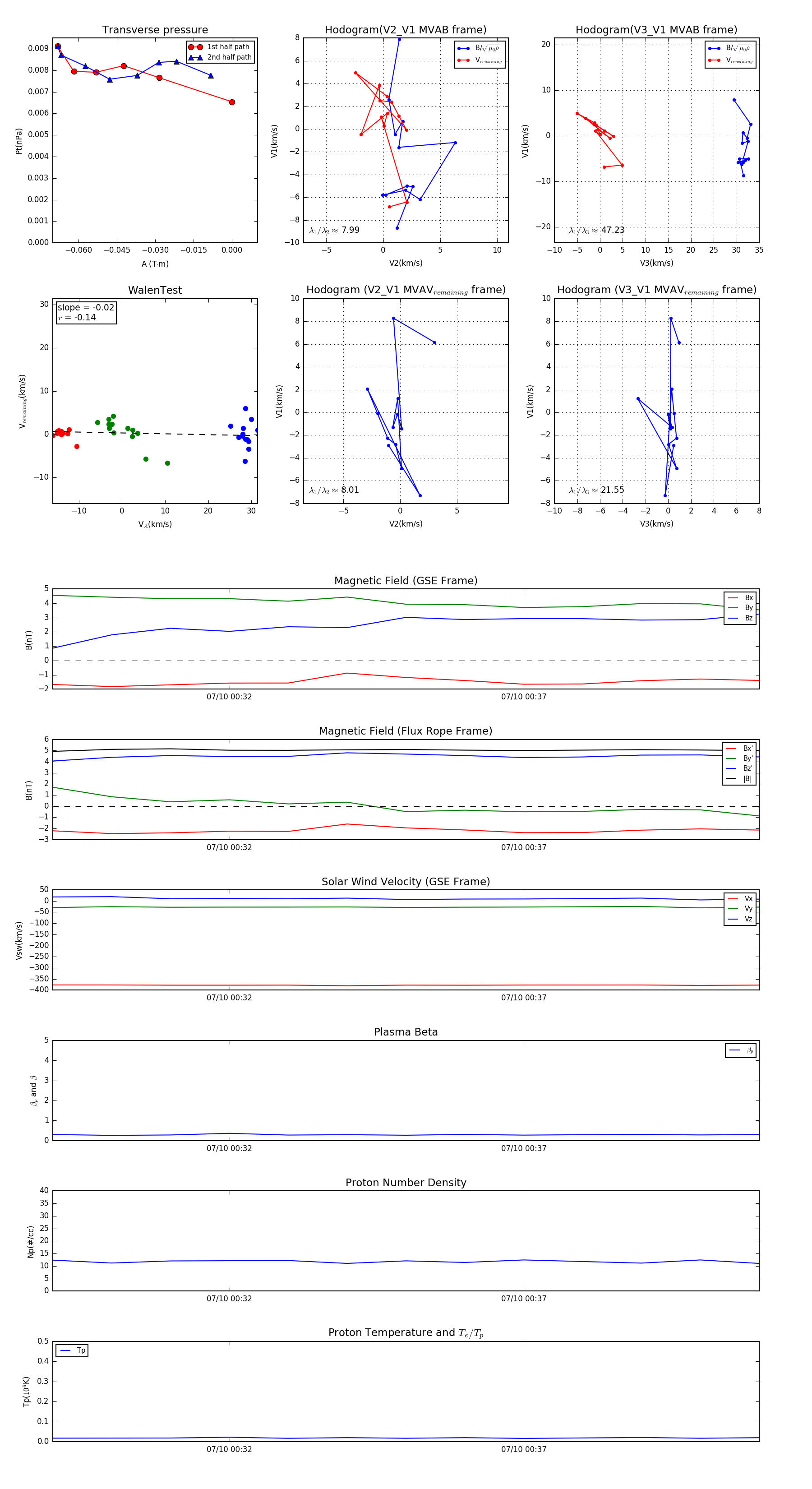
Task: Click the 'Plasma Beta' plot title
Action: 406,1032
